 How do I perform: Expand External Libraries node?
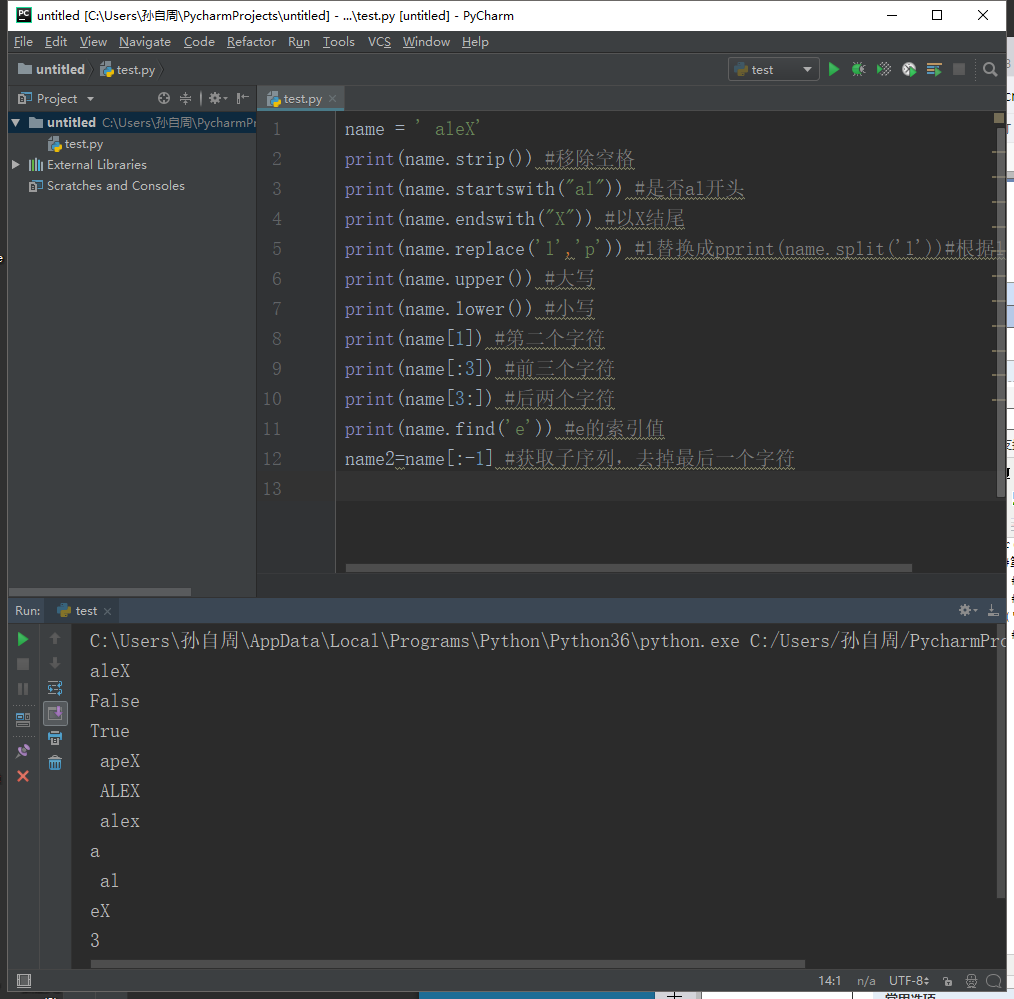click(x=16, y=164)
